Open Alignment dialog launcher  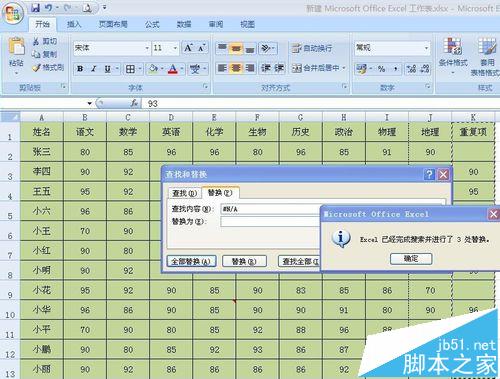[x=345, y=87]
